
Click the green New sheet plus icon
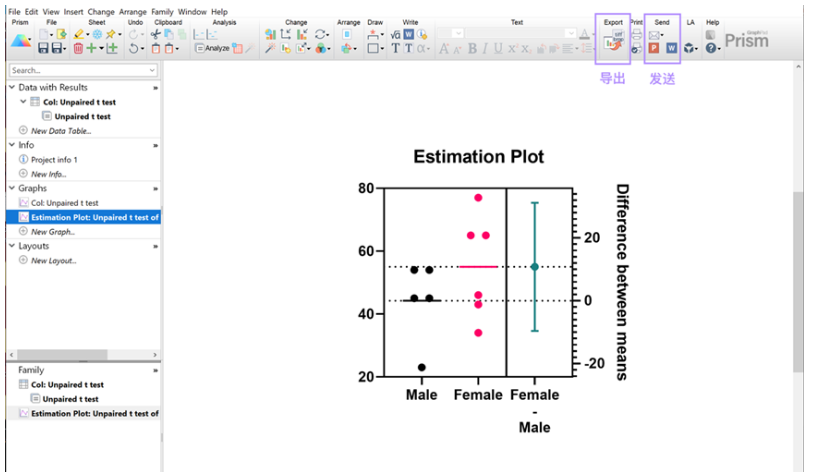[x=91, y=48]
